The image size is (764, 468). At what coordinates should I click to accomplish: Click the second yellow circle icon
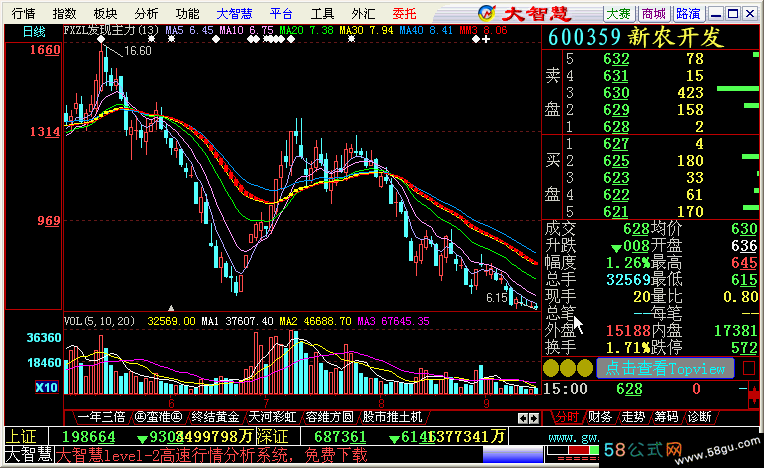click(568, 368)
